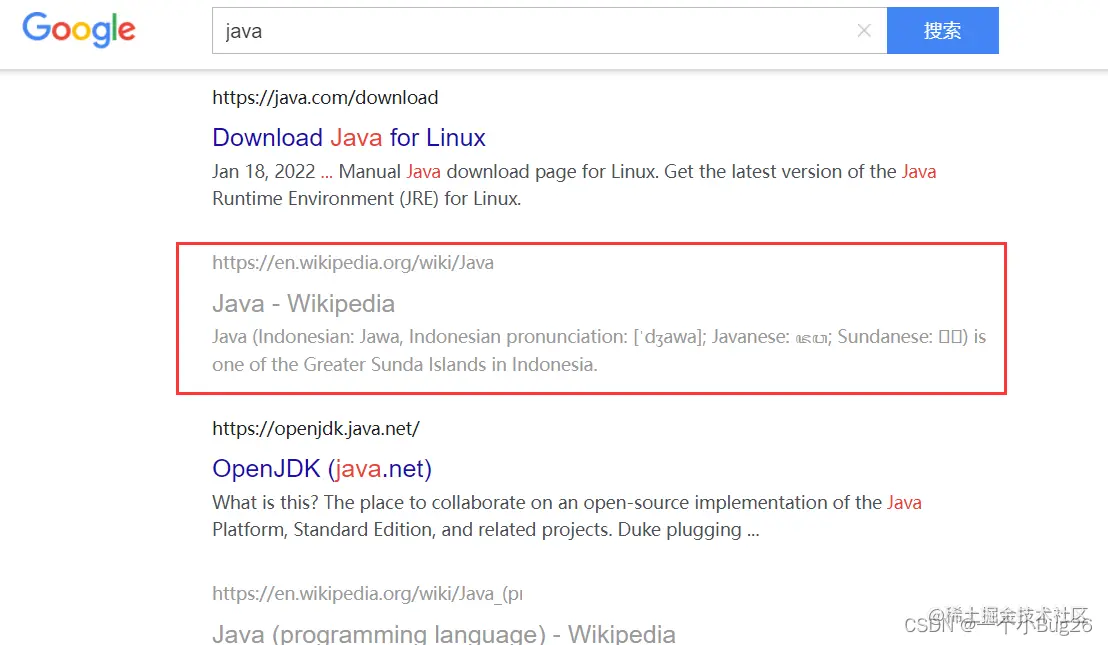Focus the search field containing java
1108x645 pixels.
coord(549,30)
